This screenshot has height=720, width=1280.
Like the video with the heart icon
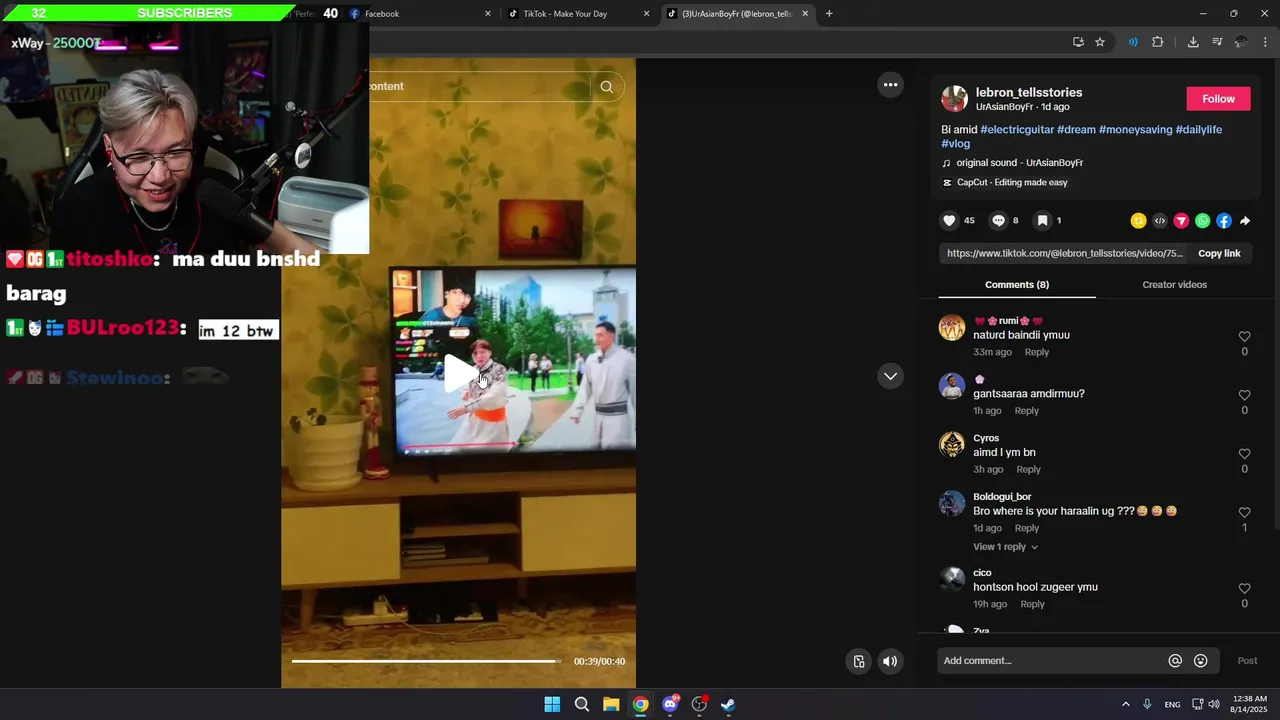click(950, 221)
